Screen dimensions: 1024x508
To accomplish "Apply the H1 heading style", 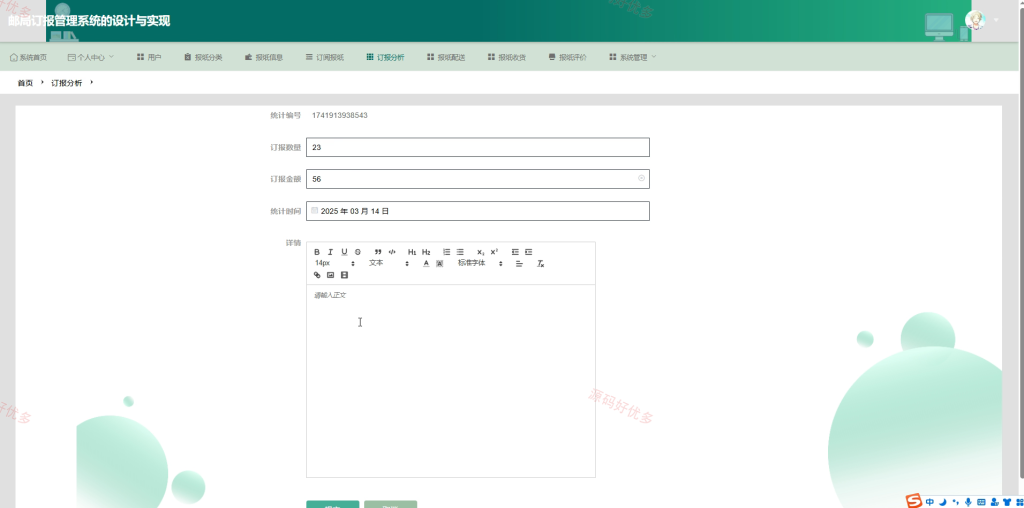I will coord(412,252).
